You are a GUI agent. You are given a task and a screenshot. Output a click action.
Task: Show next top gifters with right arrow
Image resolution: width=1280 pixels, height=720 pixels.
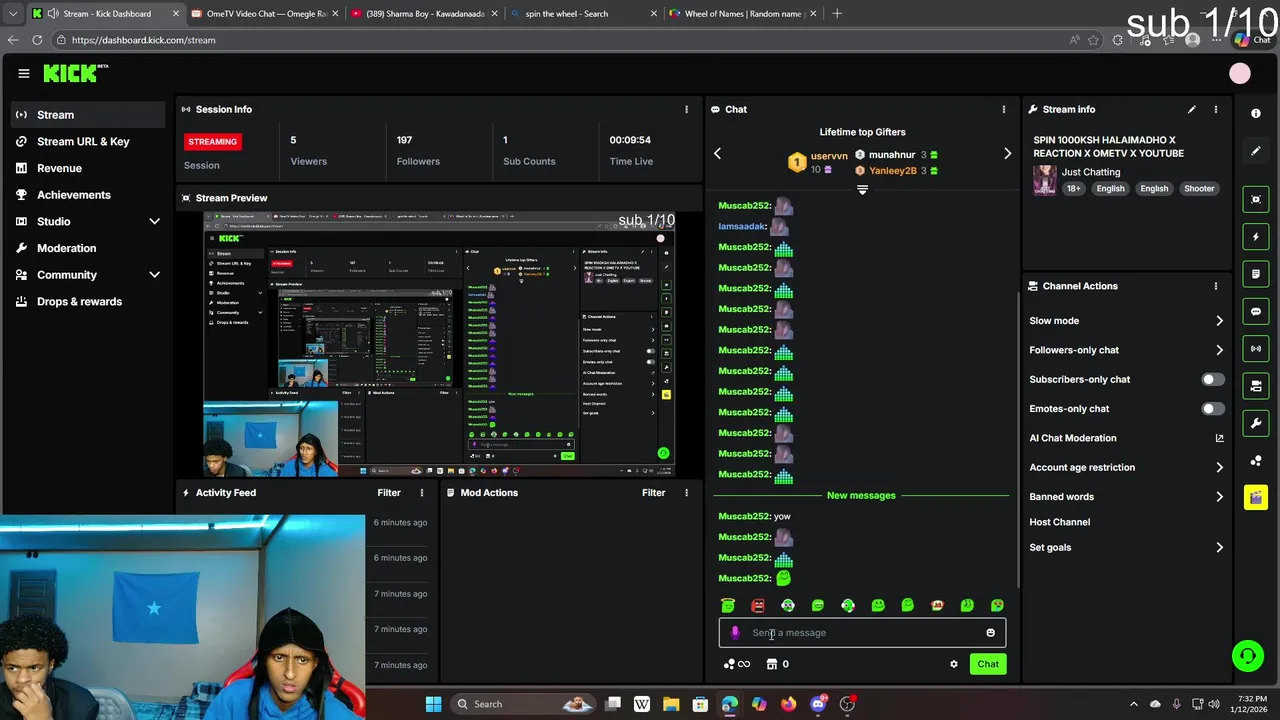tap(1007, 154)
